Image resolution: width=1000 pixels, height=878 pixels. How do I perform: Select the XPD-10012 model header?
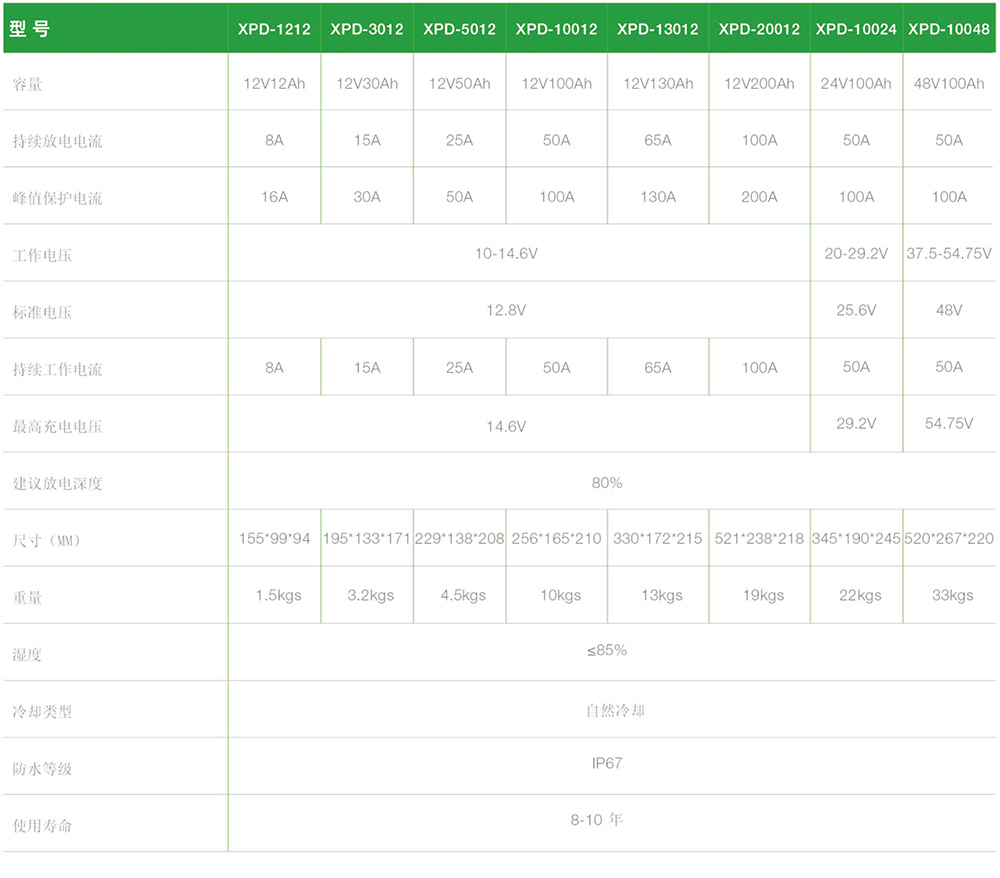coord(556,29)
